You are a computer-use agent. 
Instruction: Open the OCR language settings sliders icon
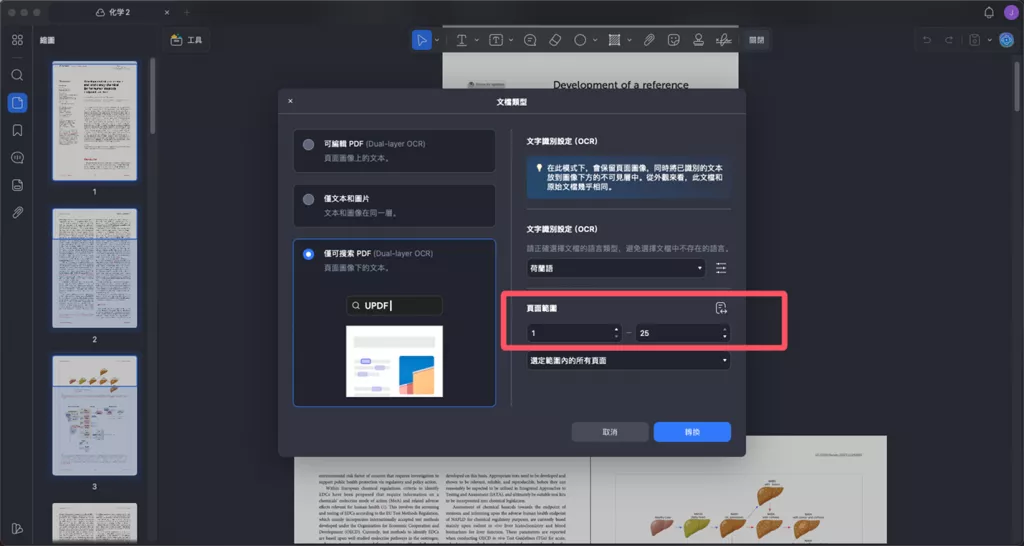721,268
